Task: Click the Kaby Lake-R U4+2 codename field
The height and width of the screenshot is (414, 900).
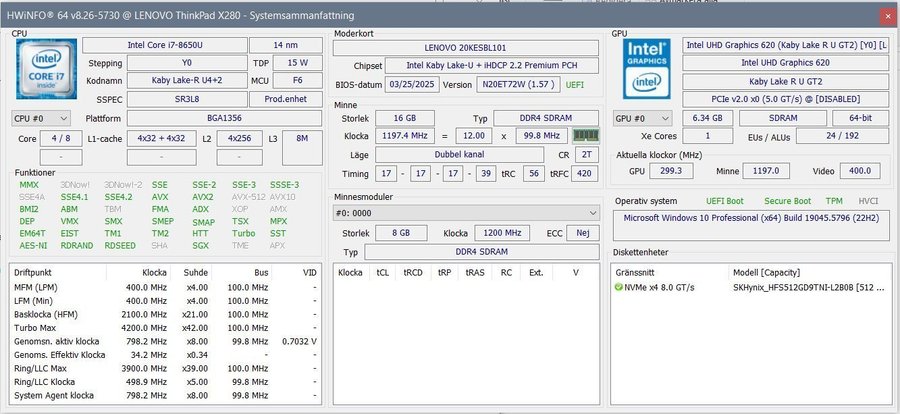Action: (187, 81)
